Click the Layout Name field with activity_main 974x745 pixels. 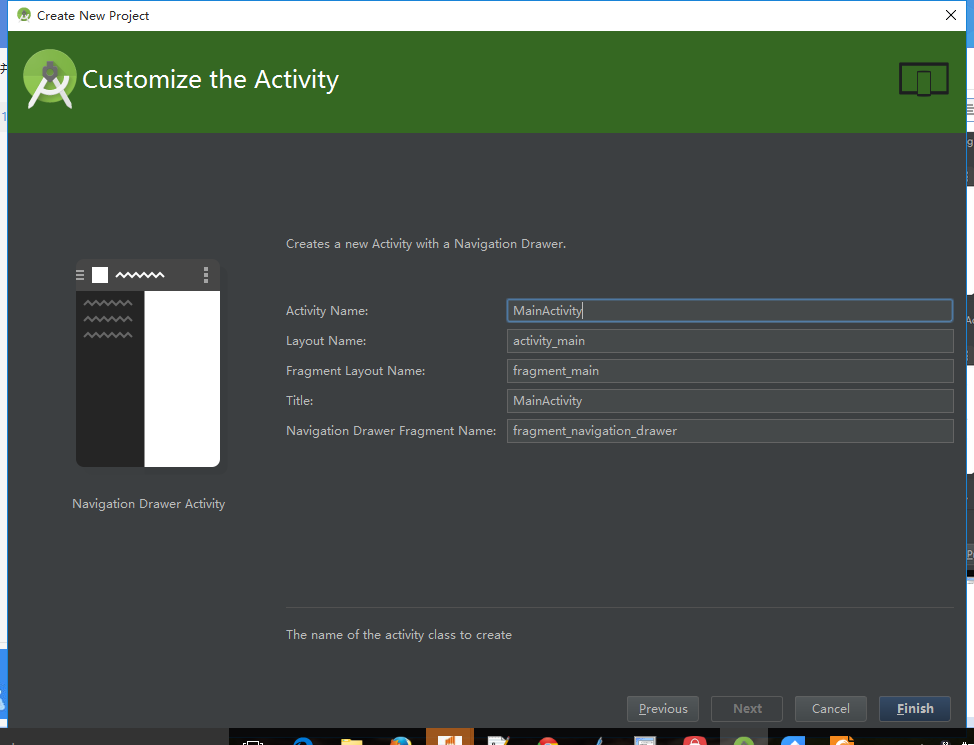point(730,341)
